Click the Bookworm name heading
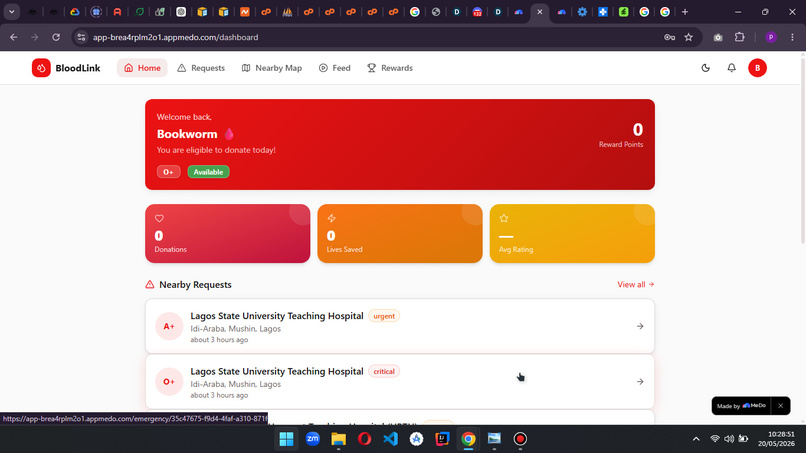 [187, 134]
